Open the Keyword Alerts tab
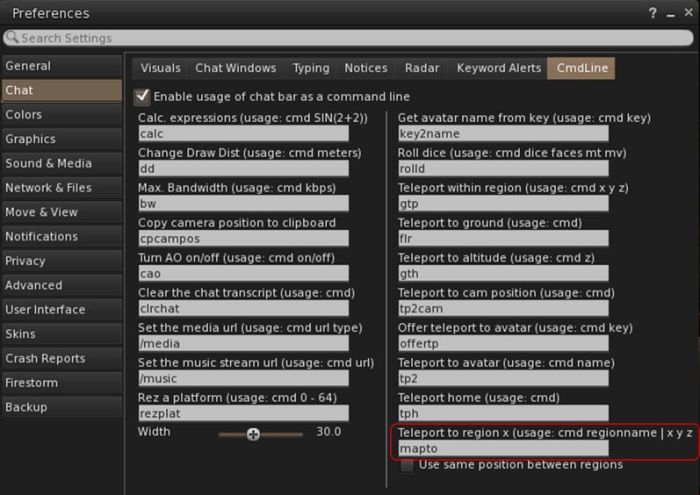 tap(496, 68)
